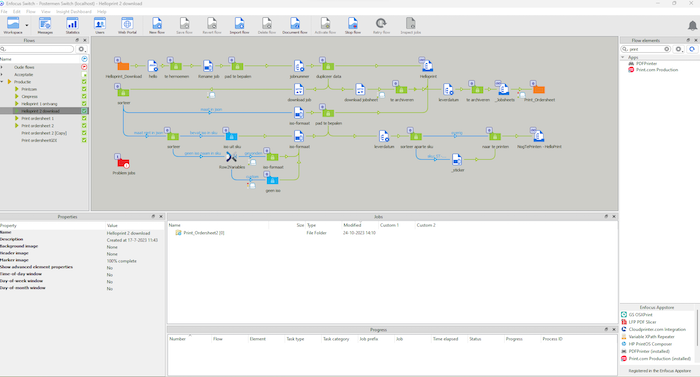Open the Flow elements search options gear
Screen dimensions: 700x377
tap(679, 49)
